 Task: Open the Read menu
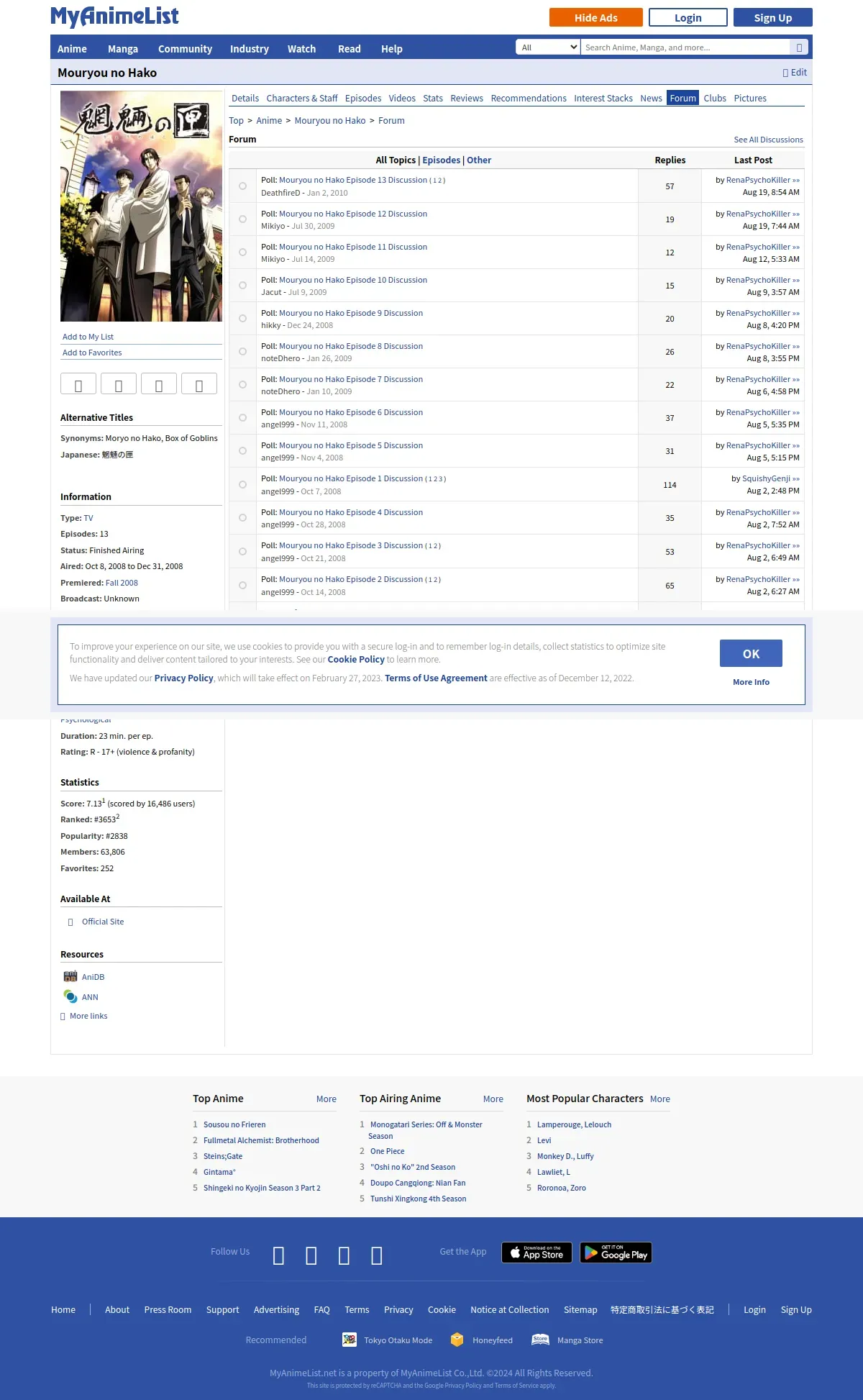point(350,49)
